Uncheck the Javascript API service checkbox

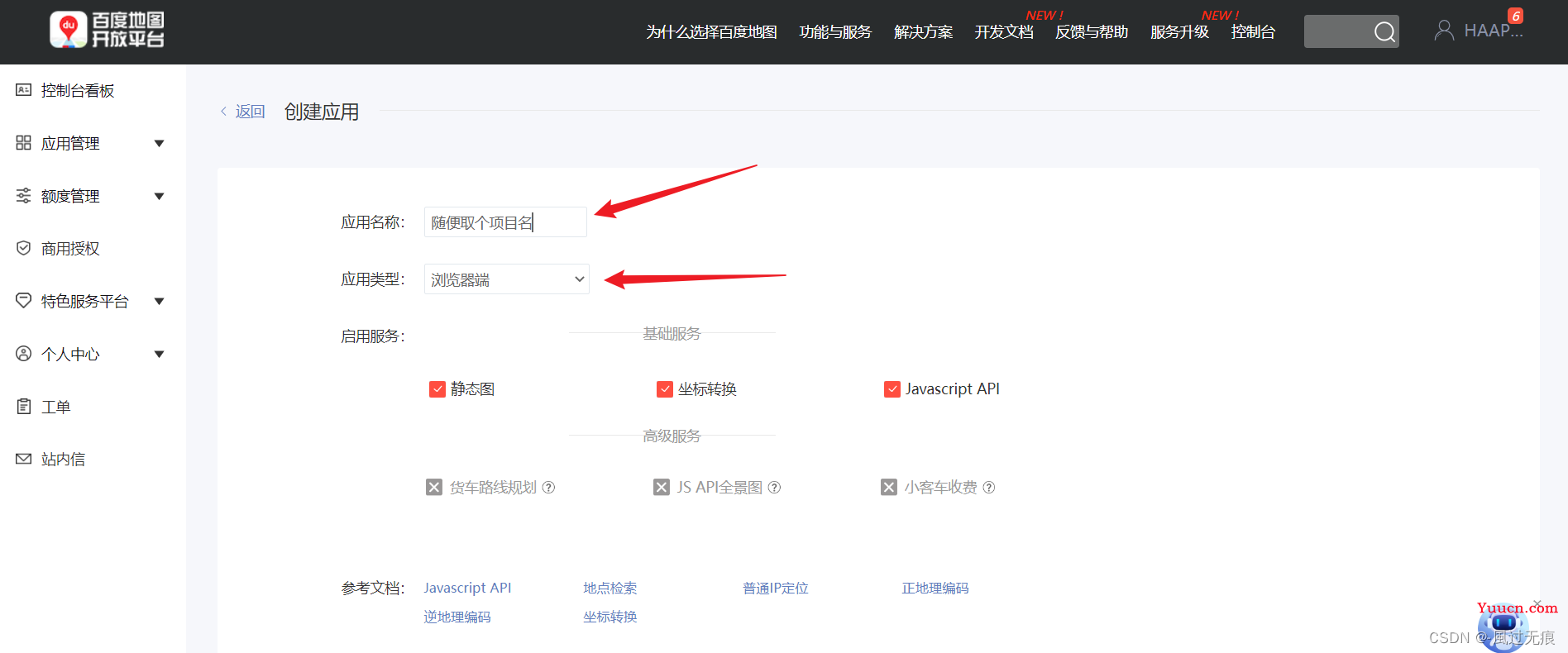[892, 389]
